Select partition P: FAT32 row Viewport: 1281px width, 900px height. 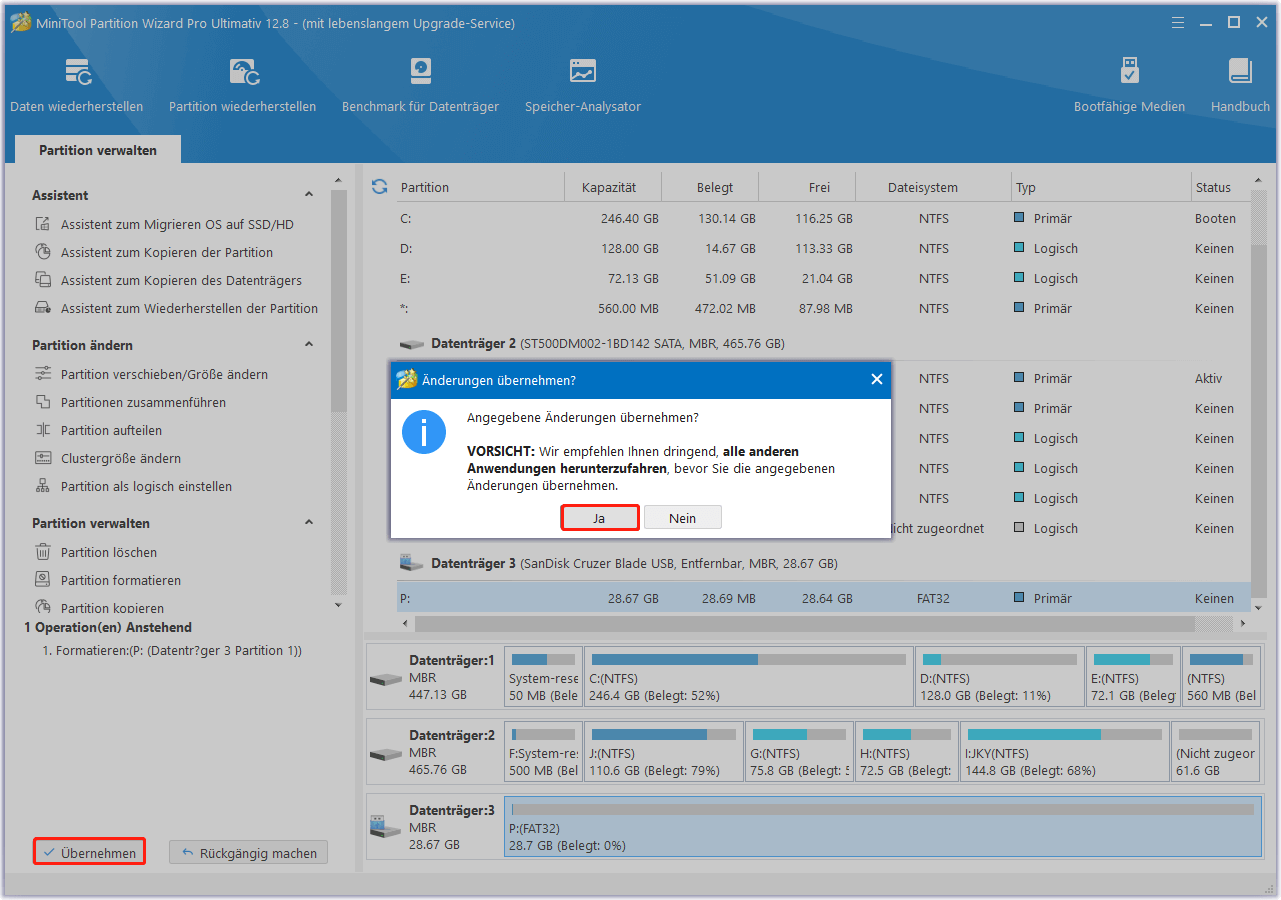coord(823,598)
